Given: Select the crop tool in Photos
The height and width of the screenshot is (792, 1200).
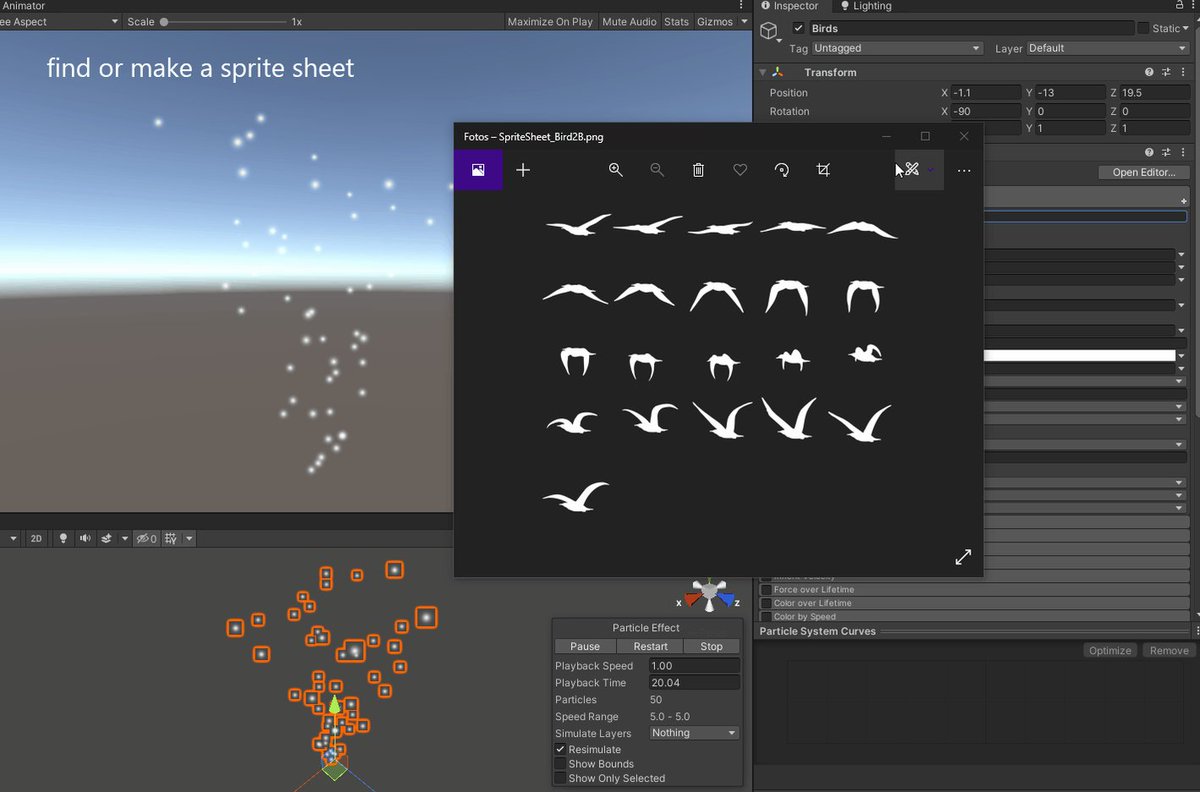Looking at the screenshot, I should 823,170.
